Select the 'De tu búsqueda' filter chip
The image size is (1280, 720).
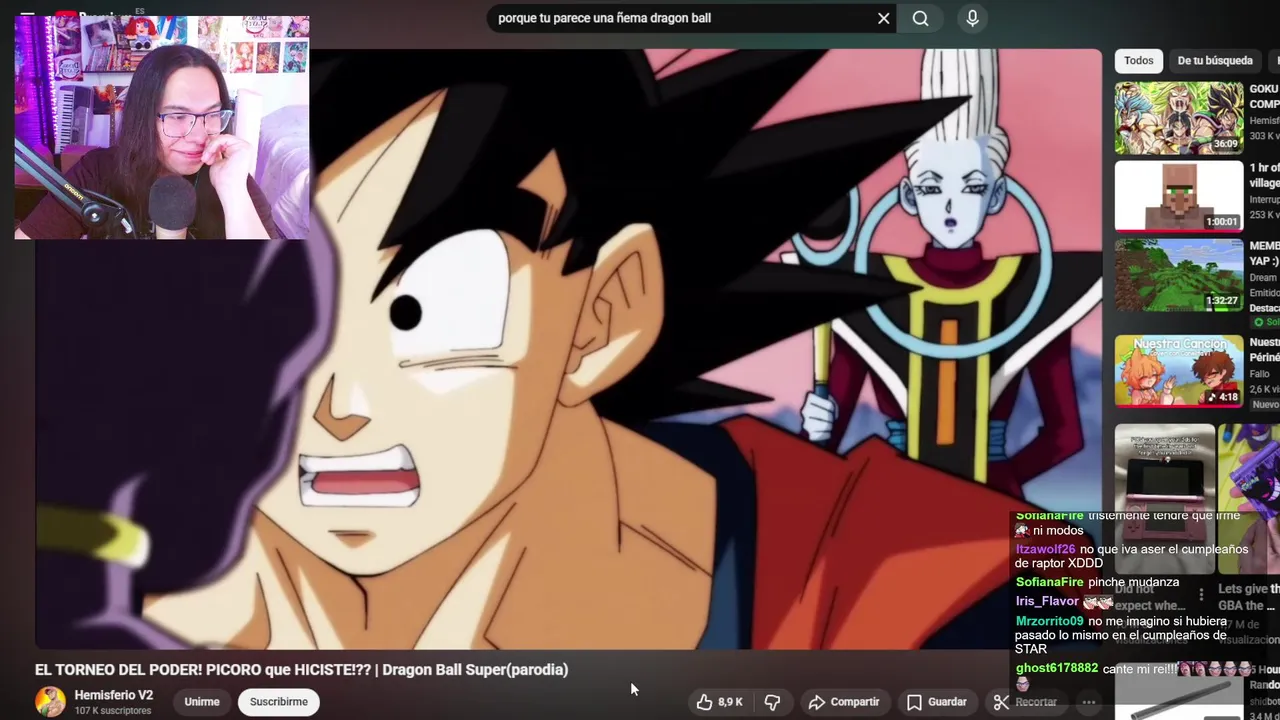(x=1215, y=61)
